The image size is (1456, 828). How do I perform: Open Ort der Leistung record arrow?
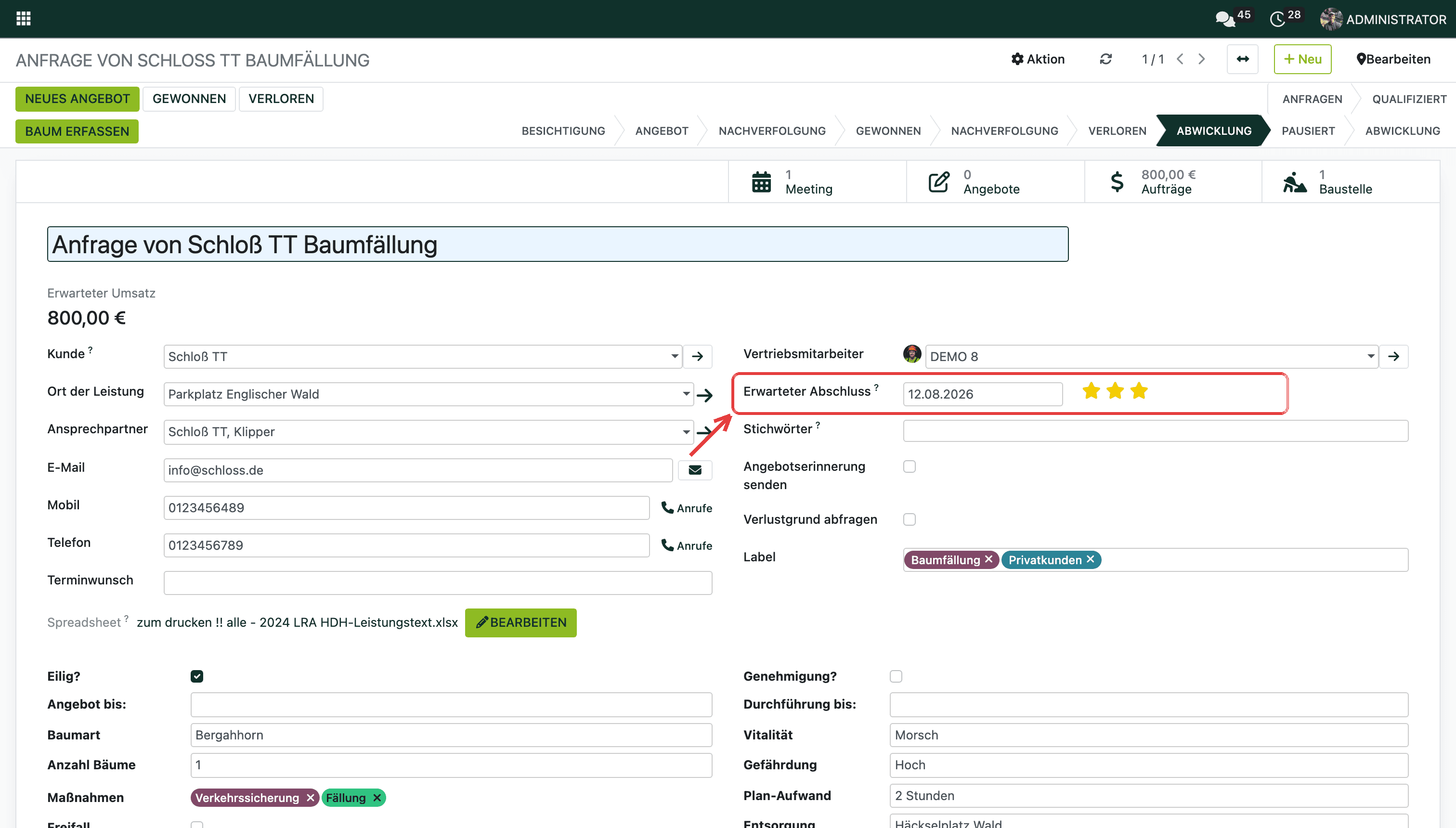pyautogui.click(x=705, y=395)
